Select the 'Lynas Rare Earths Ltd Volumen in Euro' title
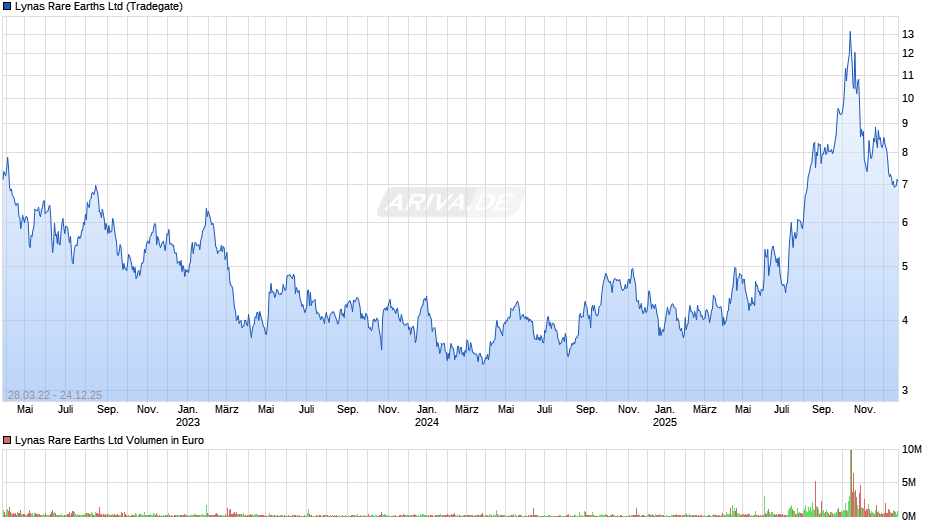The image size is (940, 526). coord(109,440)
